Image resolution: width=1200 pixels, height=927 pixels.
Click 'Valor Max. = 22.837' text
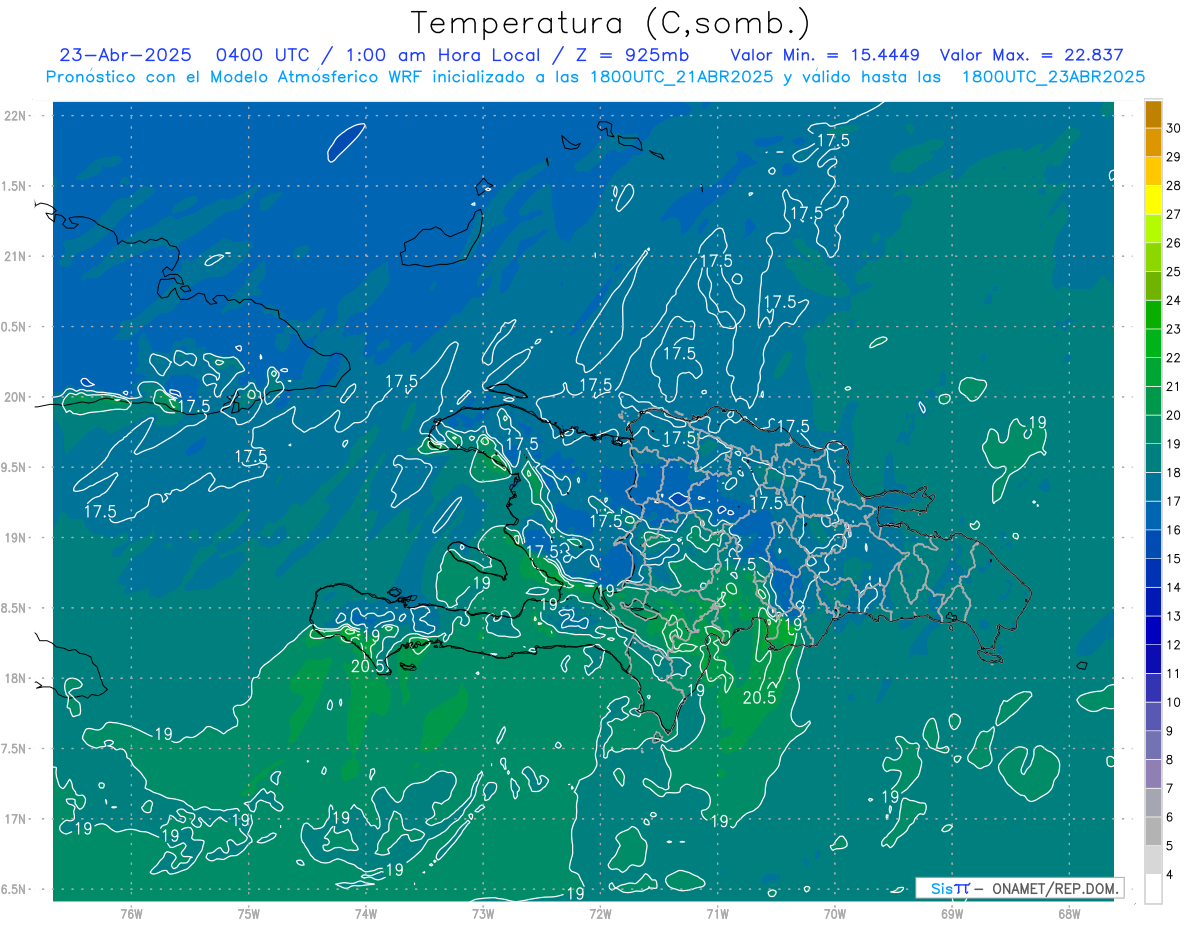pyautogui.click(x=1032, y=55)
